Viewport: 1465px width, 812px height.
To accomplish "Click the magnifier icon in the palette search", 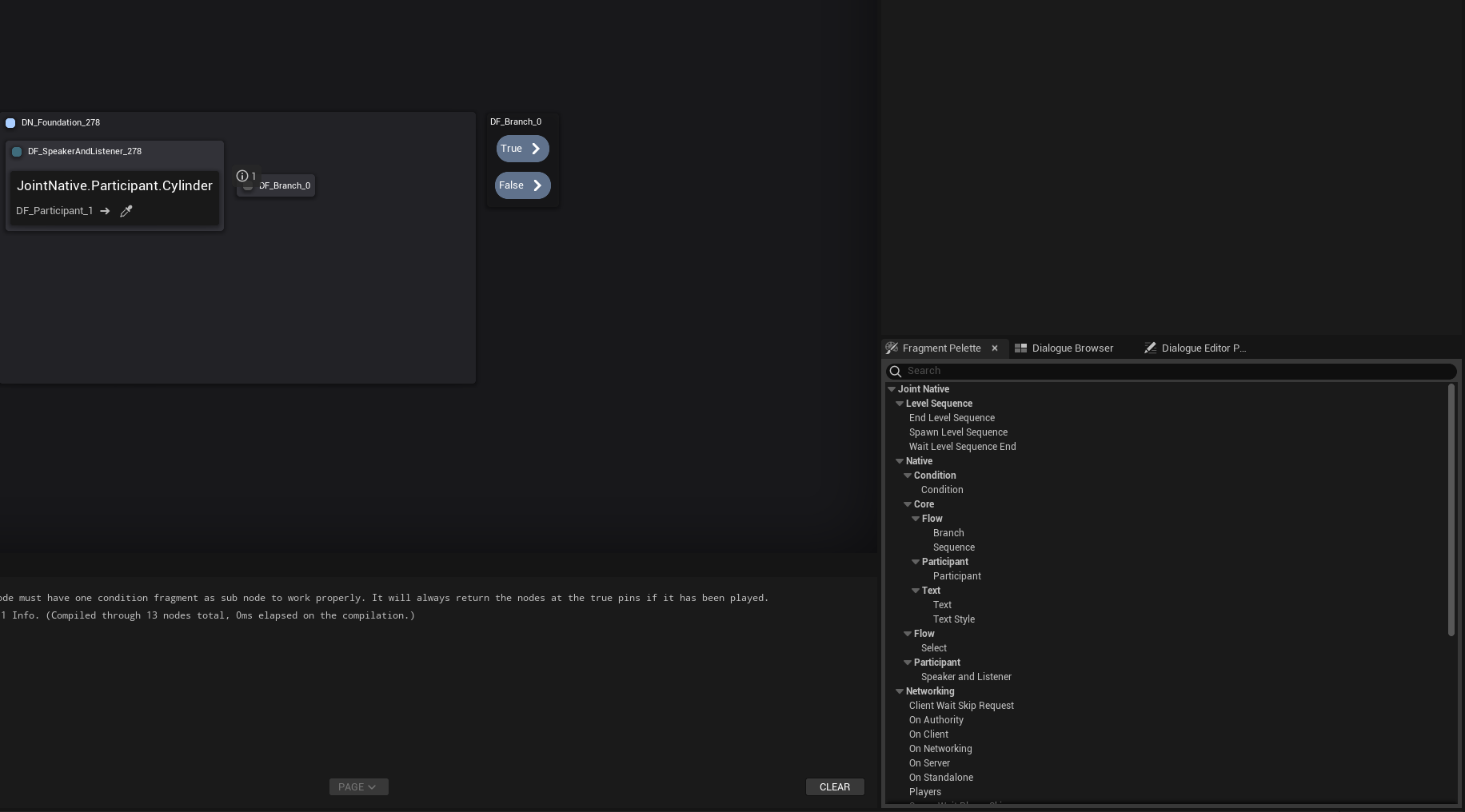I will (x=896, y=371).
